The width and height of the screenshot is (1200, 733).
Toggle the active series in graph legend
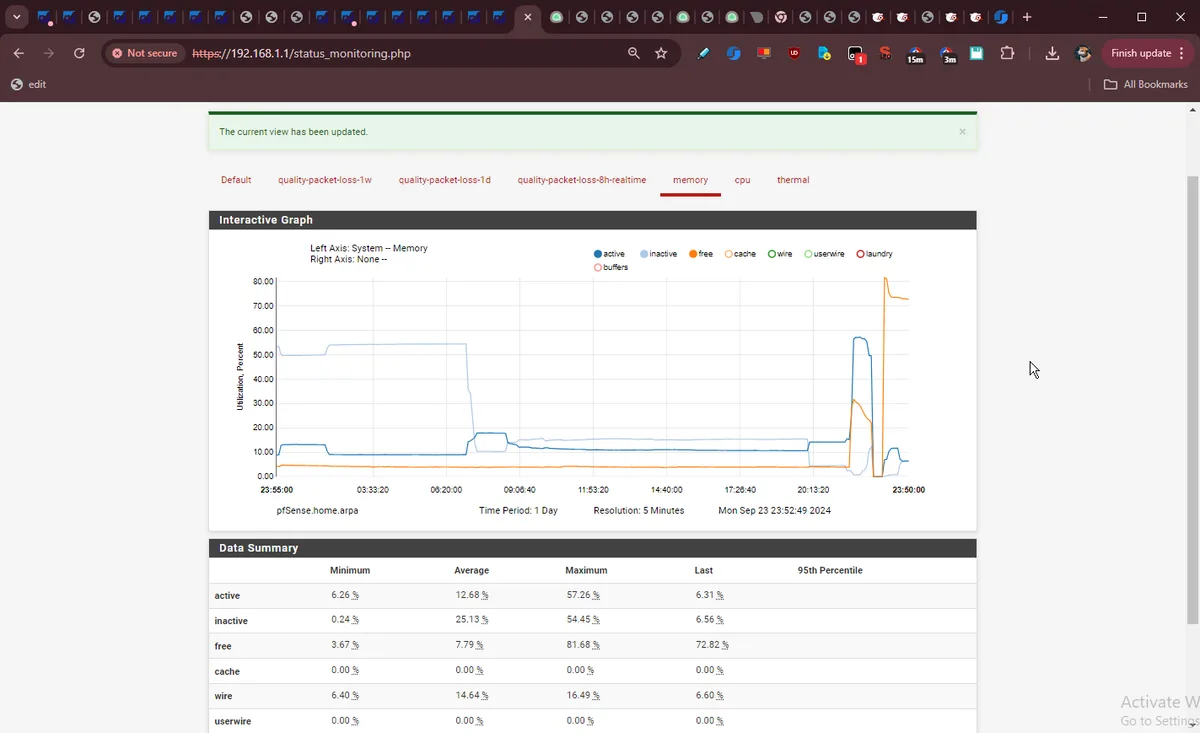point(609,254)
